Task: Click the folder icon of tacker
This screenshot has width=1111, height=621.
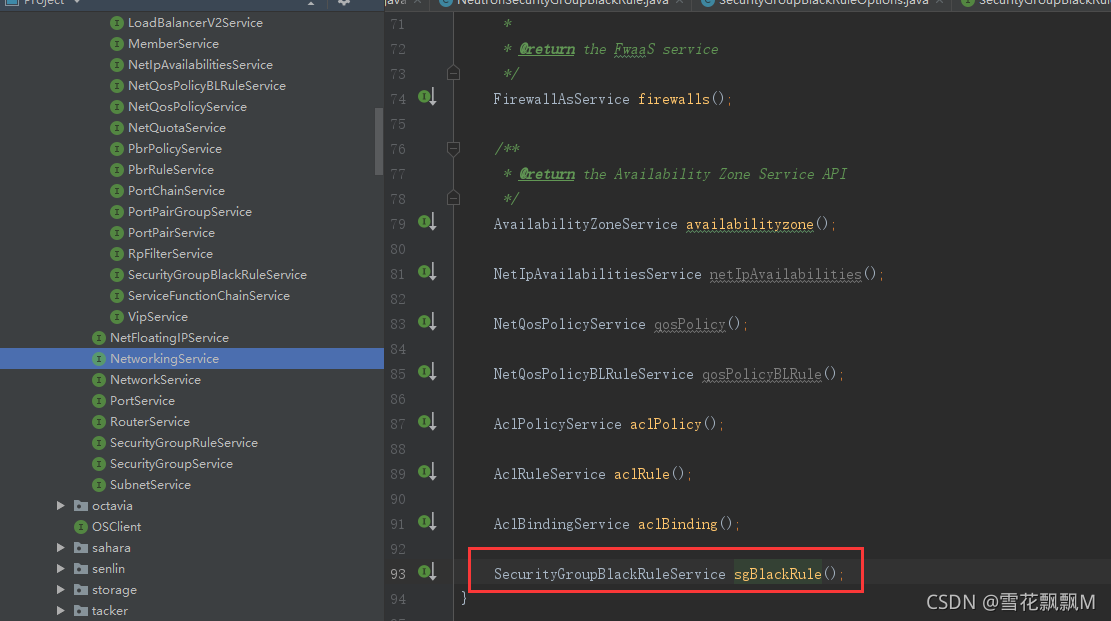Action: [x=81, y=610]
